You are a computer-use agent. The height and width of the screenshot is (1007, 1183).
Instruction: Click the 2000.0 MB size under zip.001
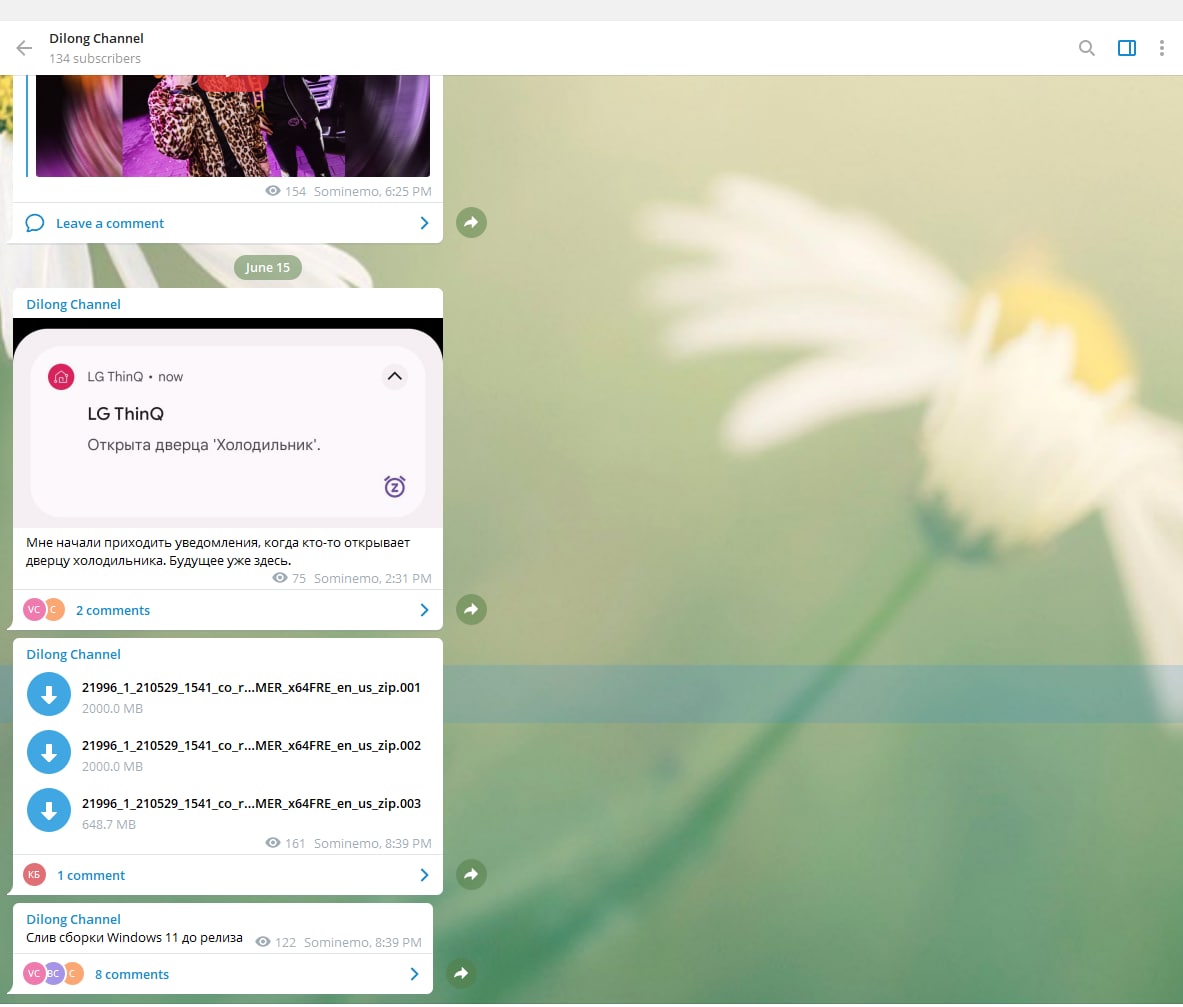112,709
